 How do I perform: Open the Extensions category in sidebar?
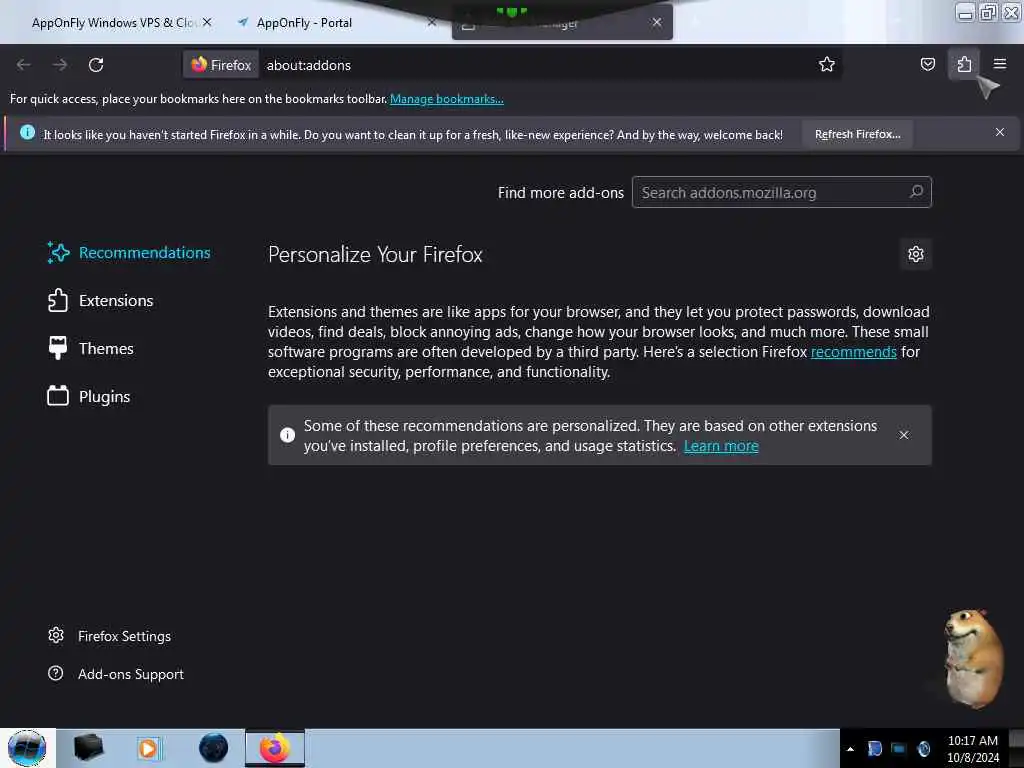coord(101,300)
